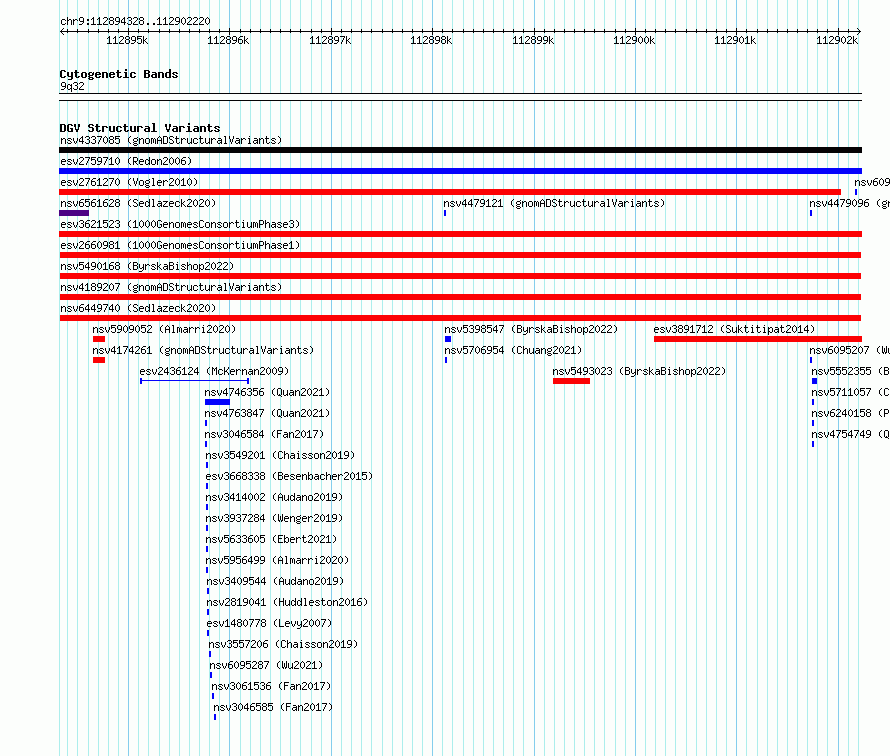This screenshot has height=756, width=890.
Task: Open the nsv4754749 variant label
Action: click(x=850, y=434)
